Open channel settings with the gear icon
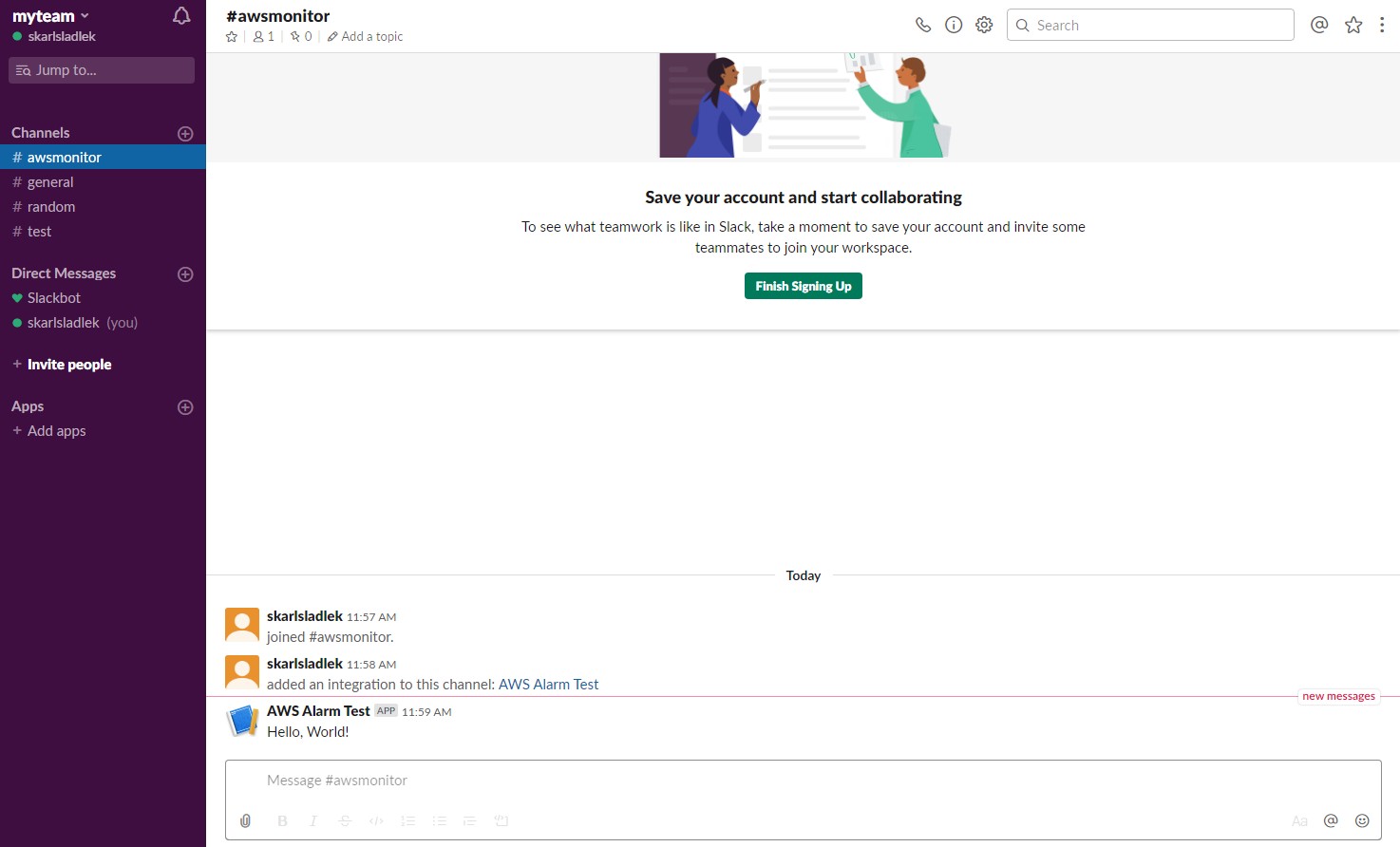This screenshot has width=1400, height=847. click(984, 25)
